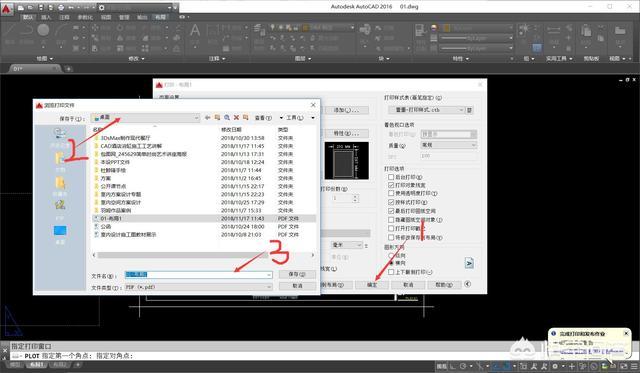The width and height of the screenshot is (640, 373).
Task: Expand the 文件类型 PDF dropdown
Action: (198, 287)
